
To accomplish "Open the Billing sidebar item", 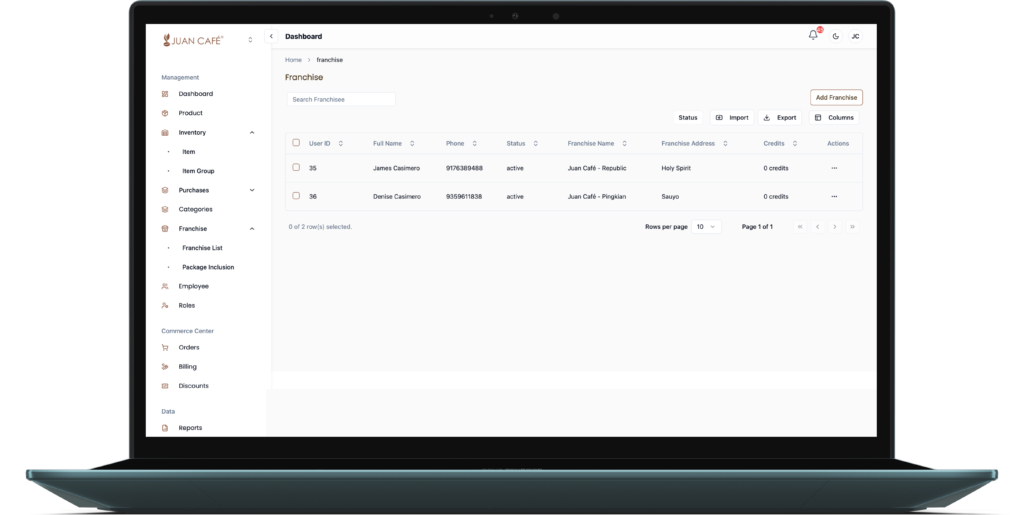I will coord(187,367).
